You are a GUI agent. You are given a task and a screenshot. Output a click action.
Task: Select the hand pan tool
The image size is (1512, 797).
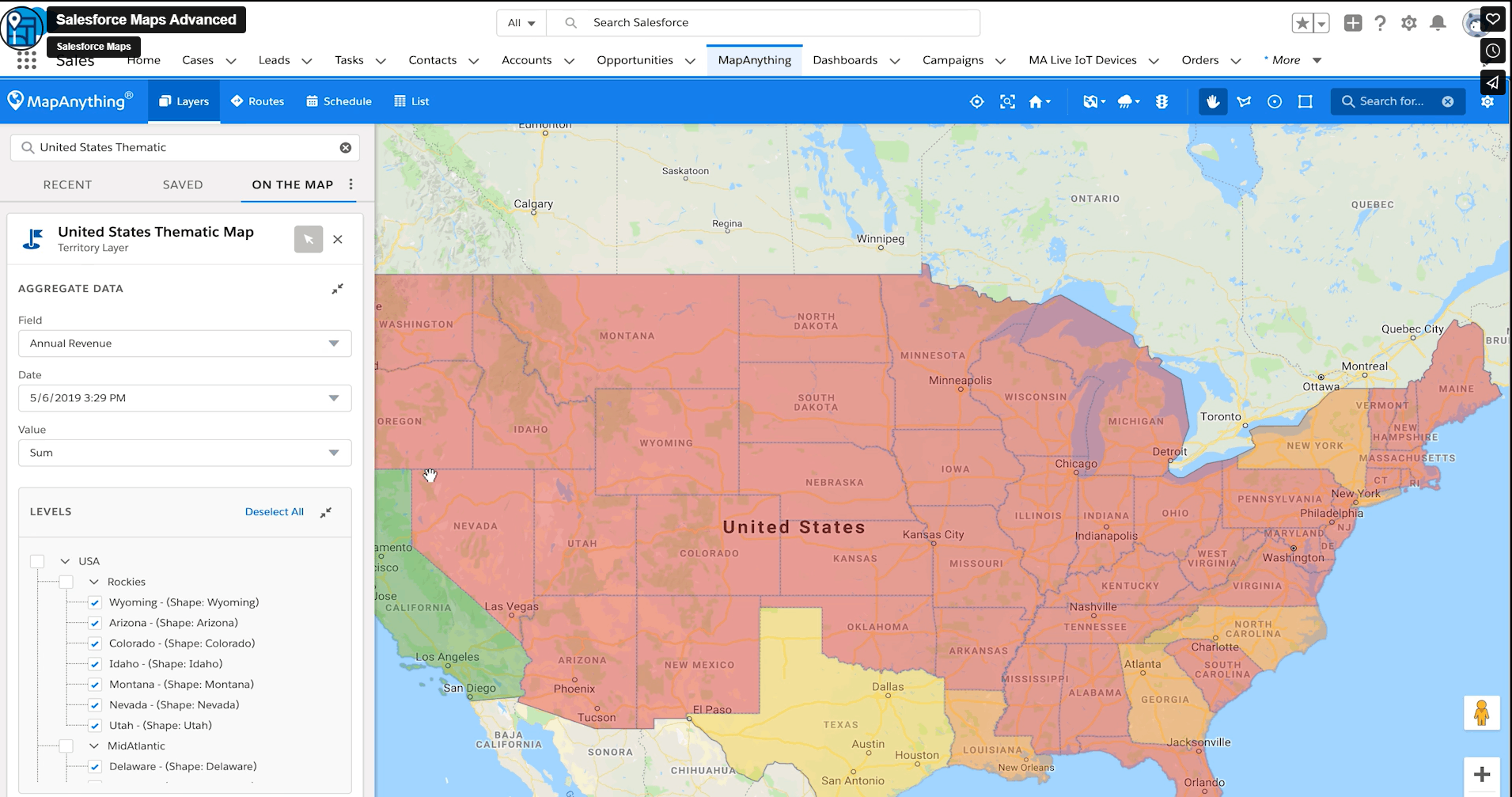pyautogui.click(x=1213, y=101)
